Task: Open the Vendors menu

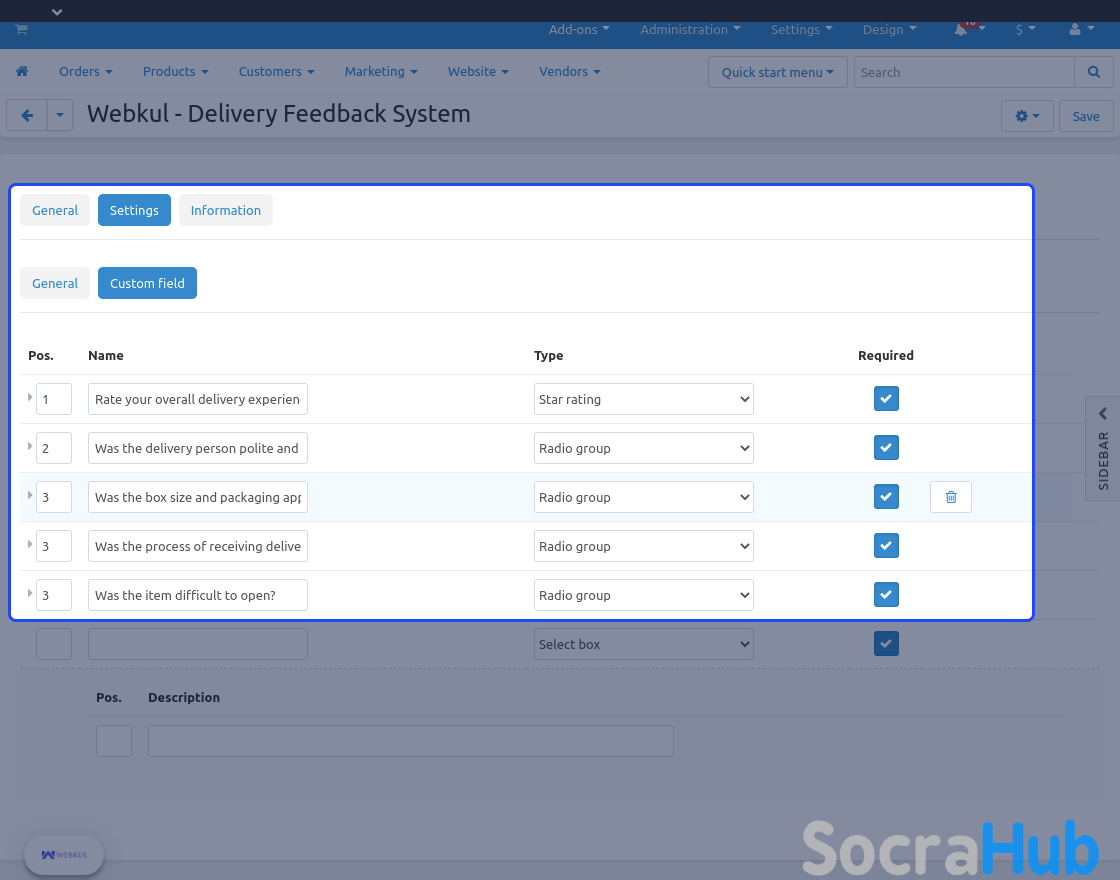Action: 569,71
